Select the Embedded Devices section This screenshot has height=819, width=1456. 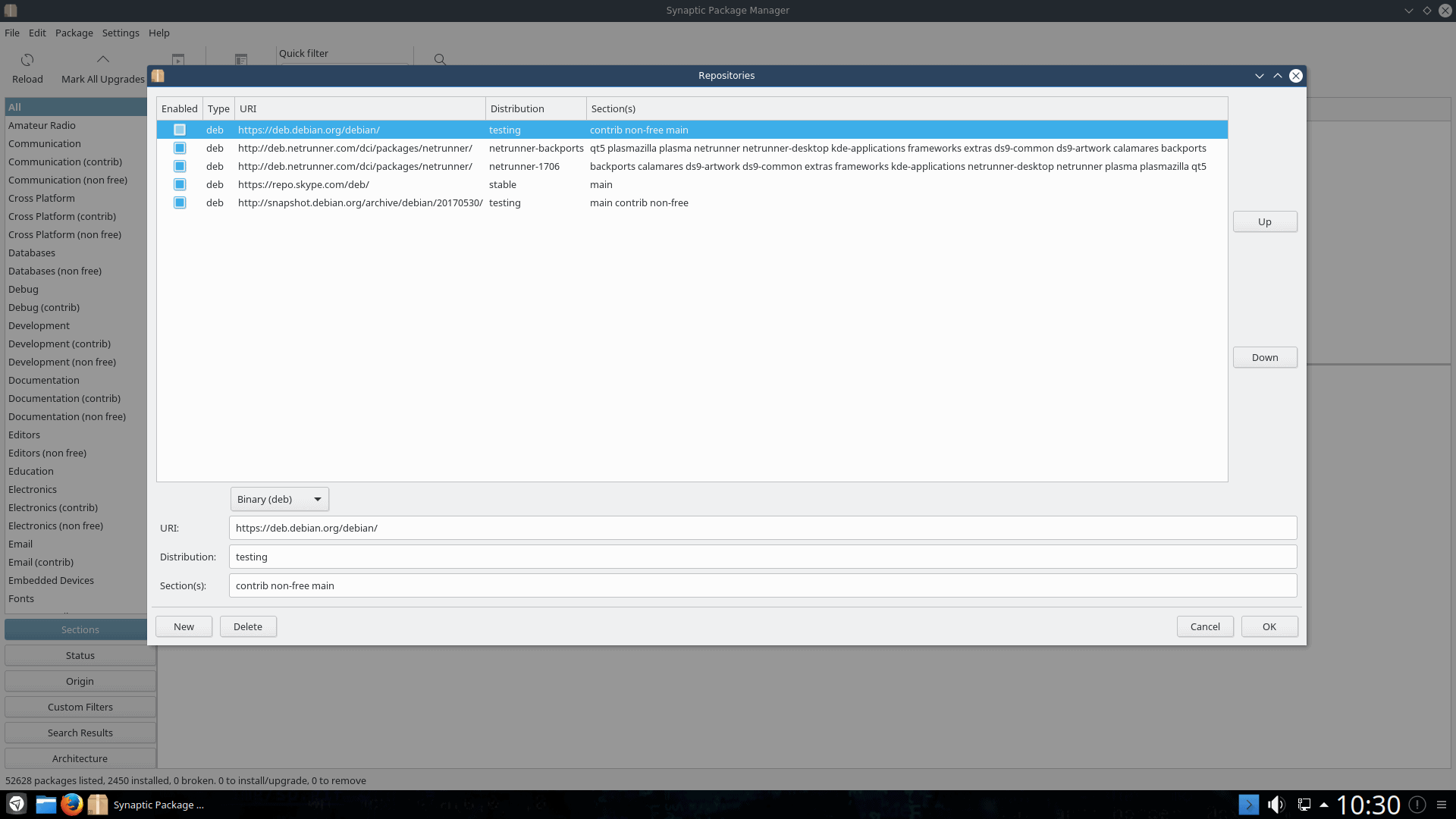(76, 580)
